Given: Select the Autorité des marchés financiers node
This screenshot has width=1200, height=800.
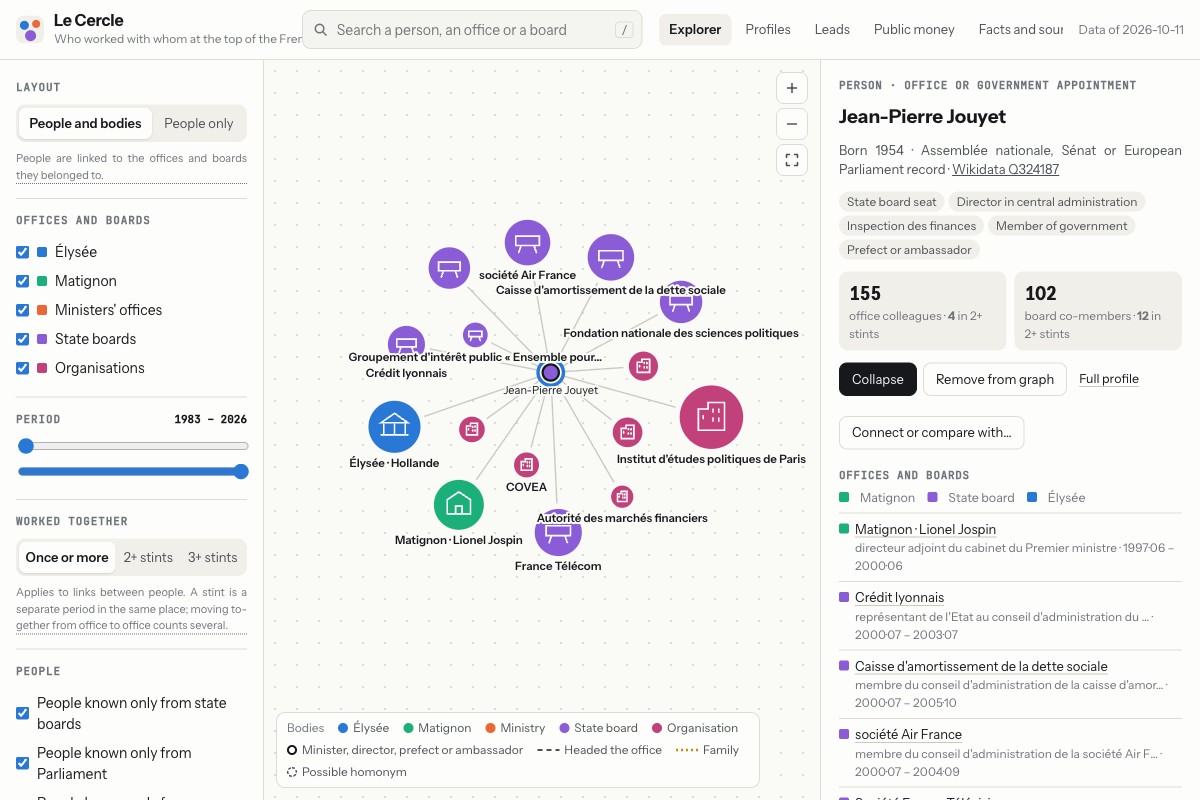Looking at the screenshot, I should pos(622,496).
